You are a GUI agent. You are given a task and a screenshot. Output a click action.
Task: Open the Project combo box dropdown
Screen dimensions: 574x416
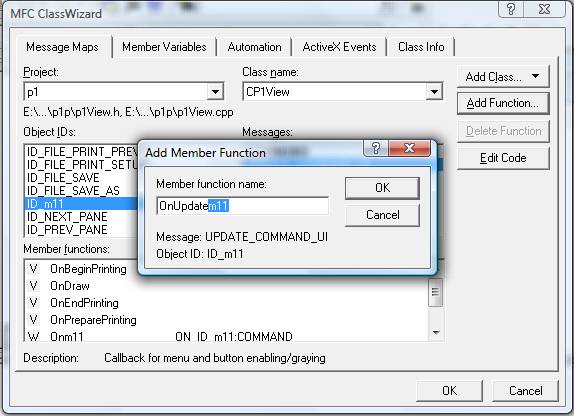[x=215, y=92]
